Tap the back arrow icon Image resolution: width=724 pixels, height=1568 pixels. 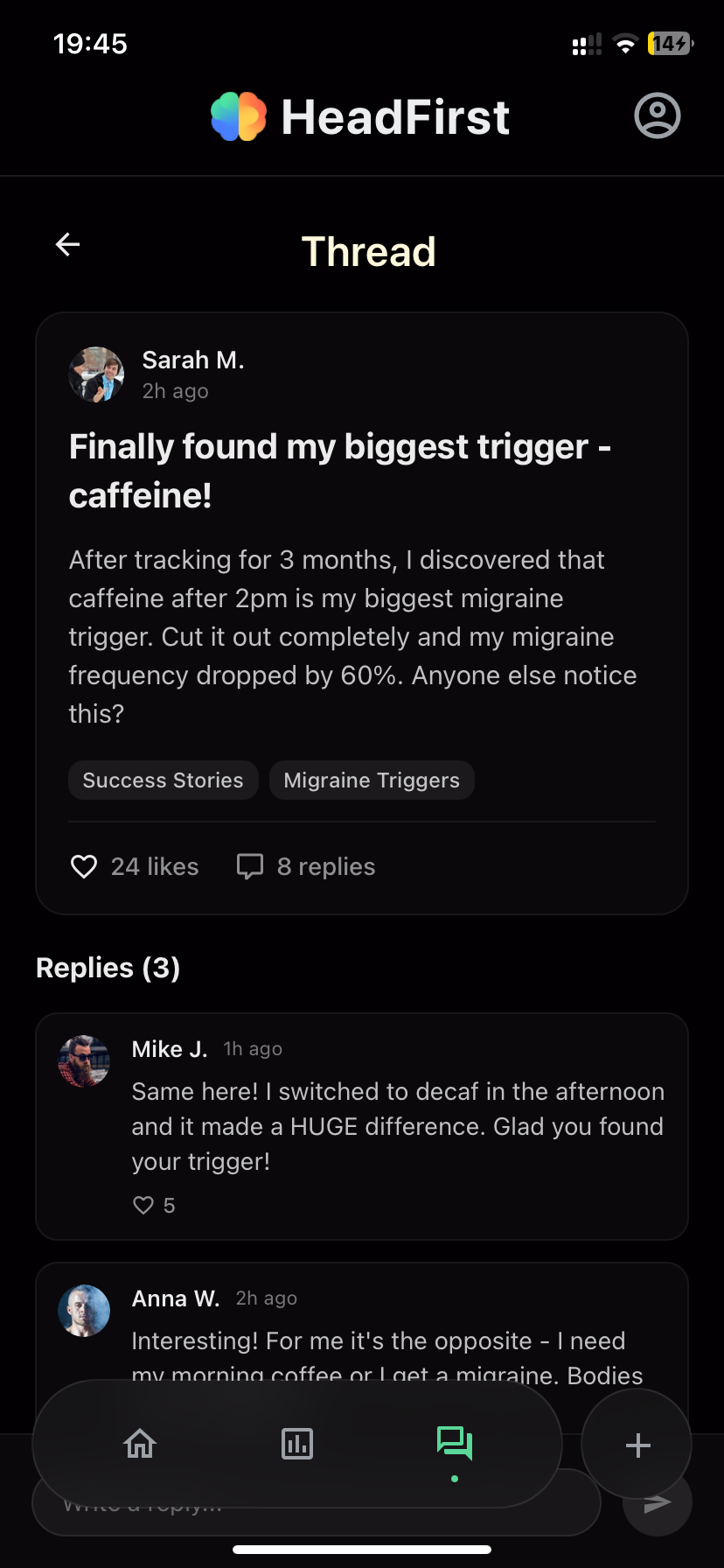pos(68,245)
